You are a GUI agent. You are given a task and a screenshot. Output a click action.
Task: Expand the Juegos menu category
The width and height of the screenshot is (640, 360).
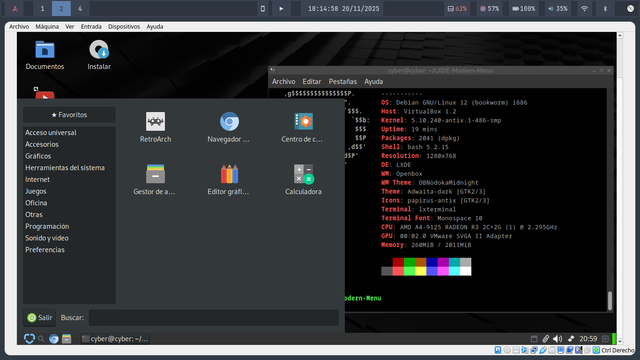36,191
